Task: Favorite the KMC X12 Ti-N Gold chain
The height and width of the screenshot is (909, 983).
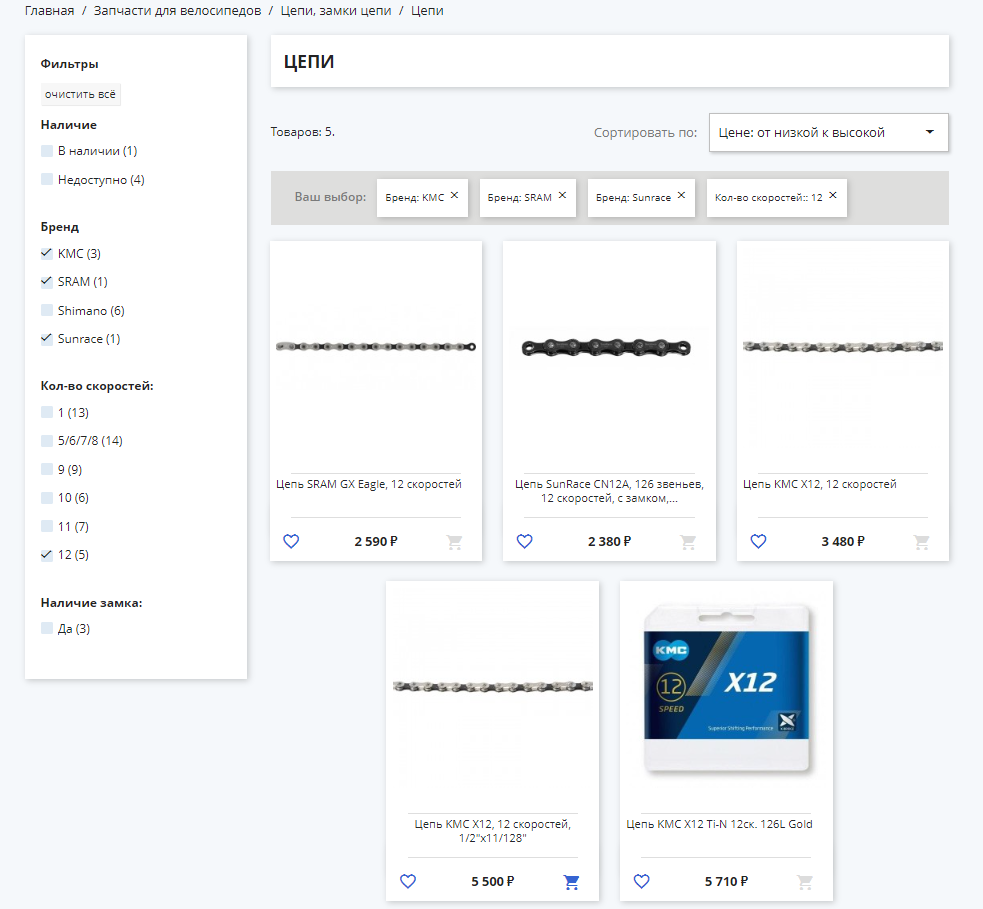Action: tap(641, 881)
